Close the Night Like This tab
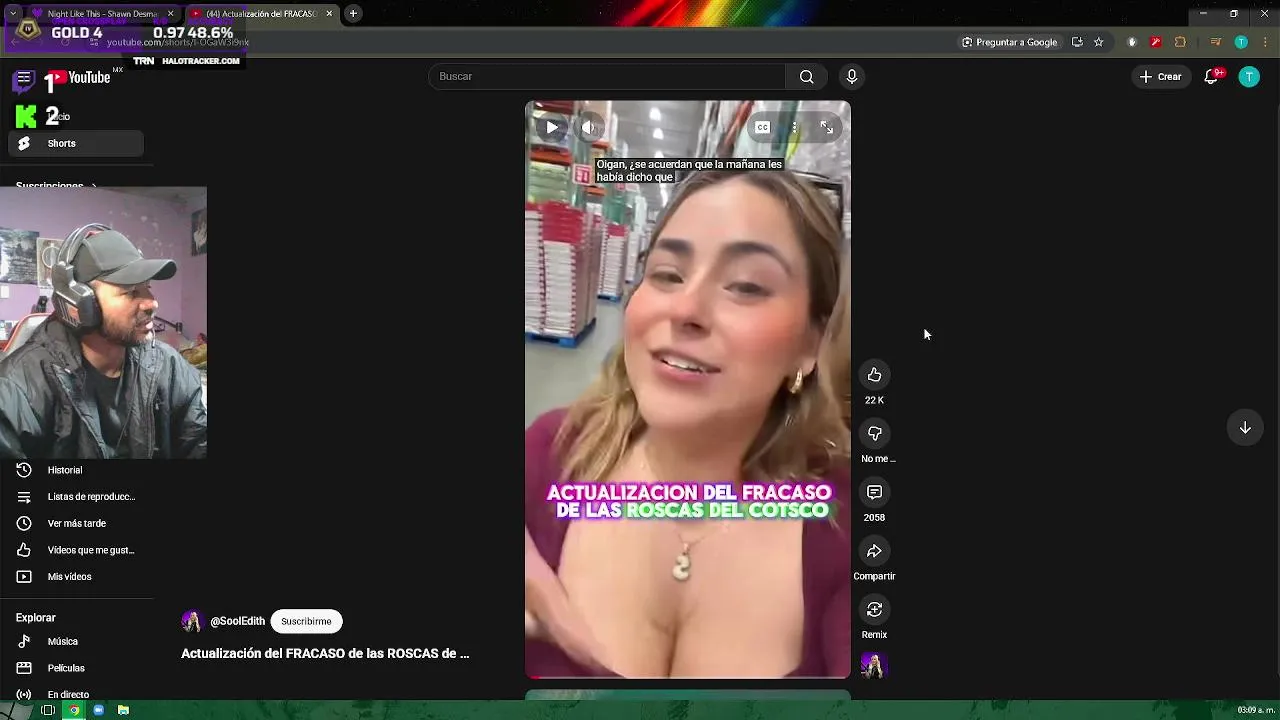 (170, 14)
